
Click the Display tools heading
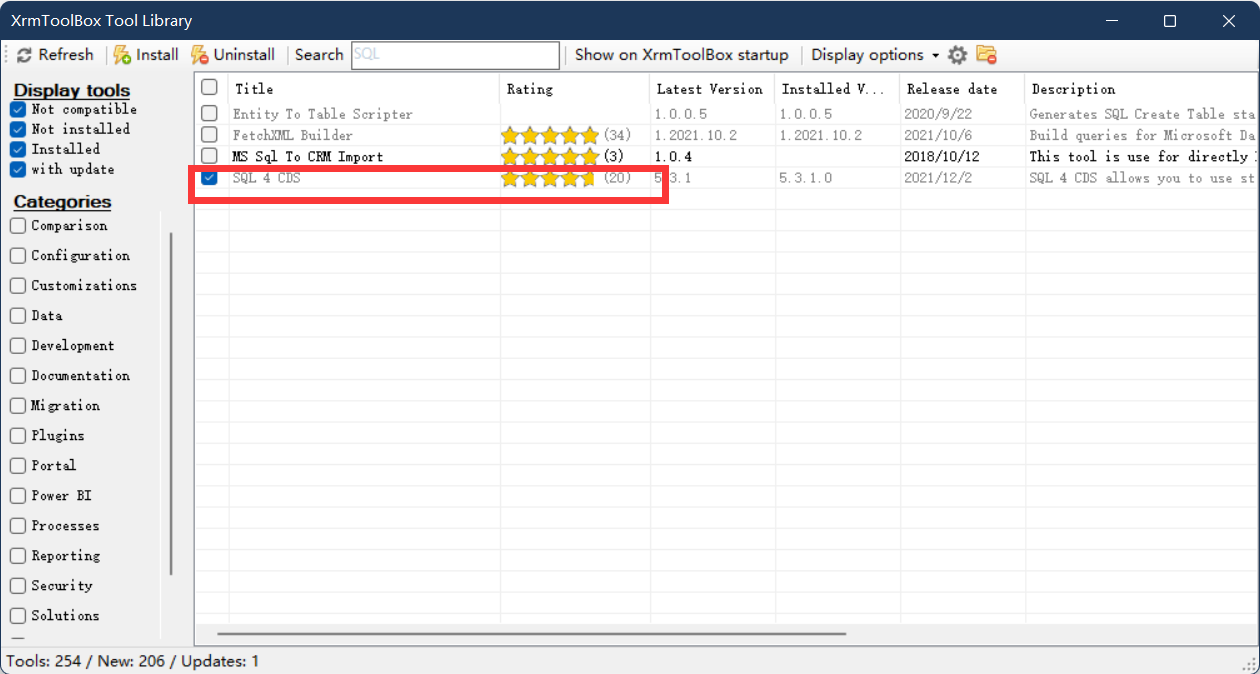72,90
